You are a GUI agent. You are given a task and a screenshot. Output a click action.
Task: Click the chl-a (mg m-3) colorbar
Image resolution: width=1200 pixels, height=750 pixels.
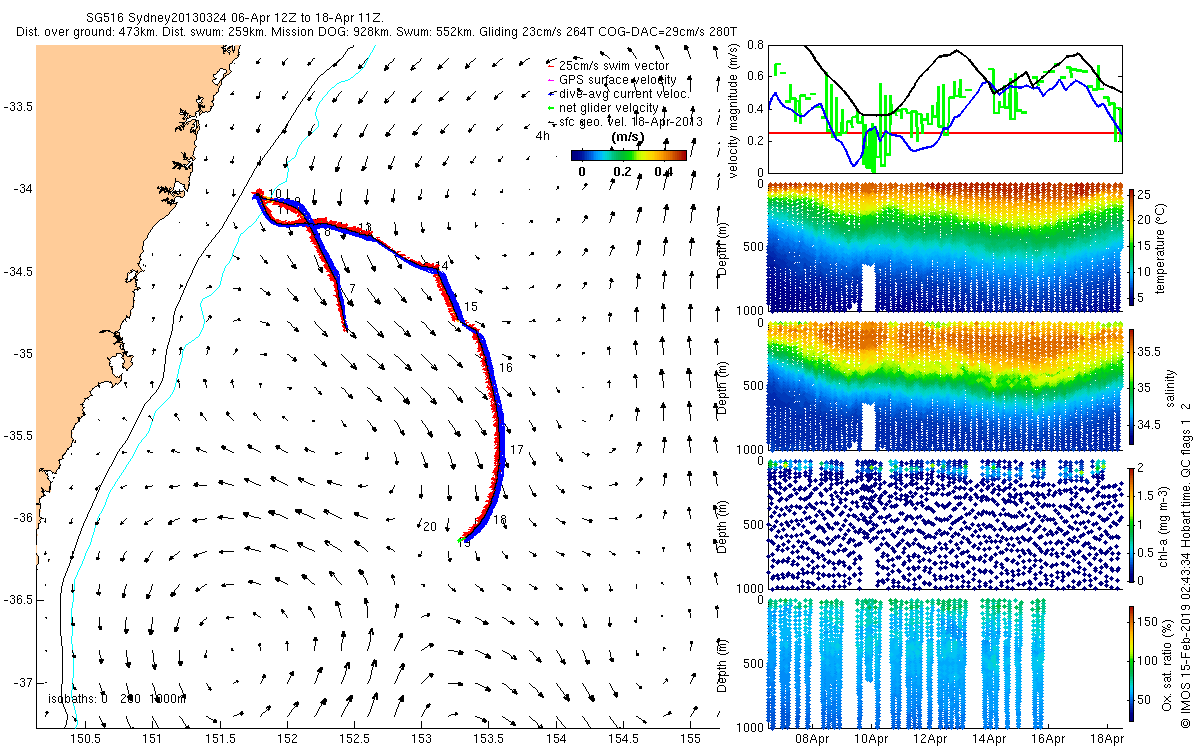tap(1131, 524)
